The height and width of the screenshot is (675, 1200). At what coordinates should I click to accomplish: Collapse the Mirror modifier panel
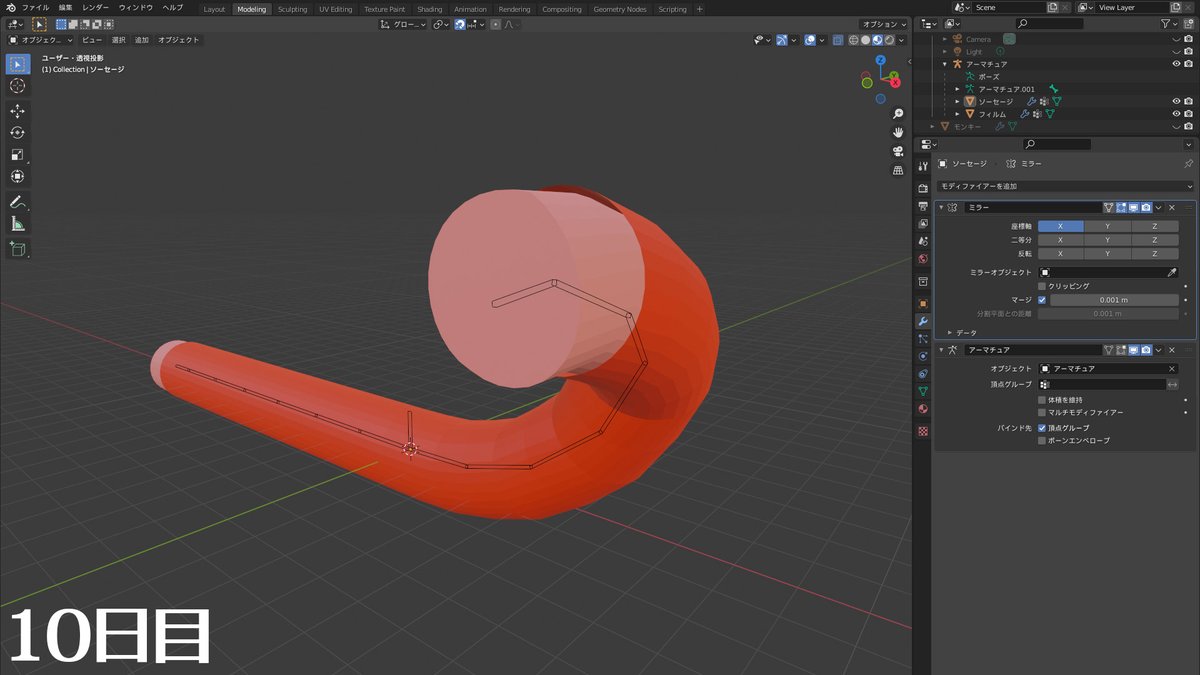point(941,208)
